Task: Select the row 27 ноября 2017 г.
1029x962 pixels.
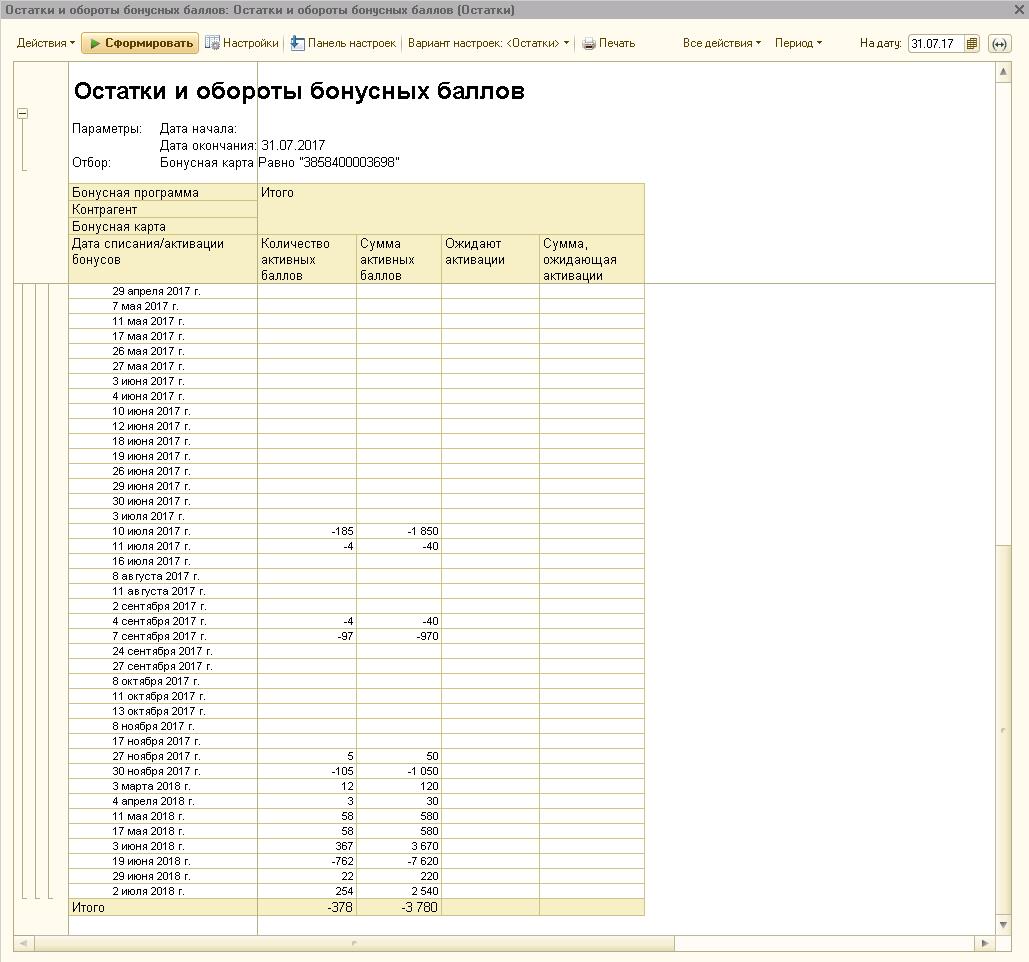Action: 356,757
